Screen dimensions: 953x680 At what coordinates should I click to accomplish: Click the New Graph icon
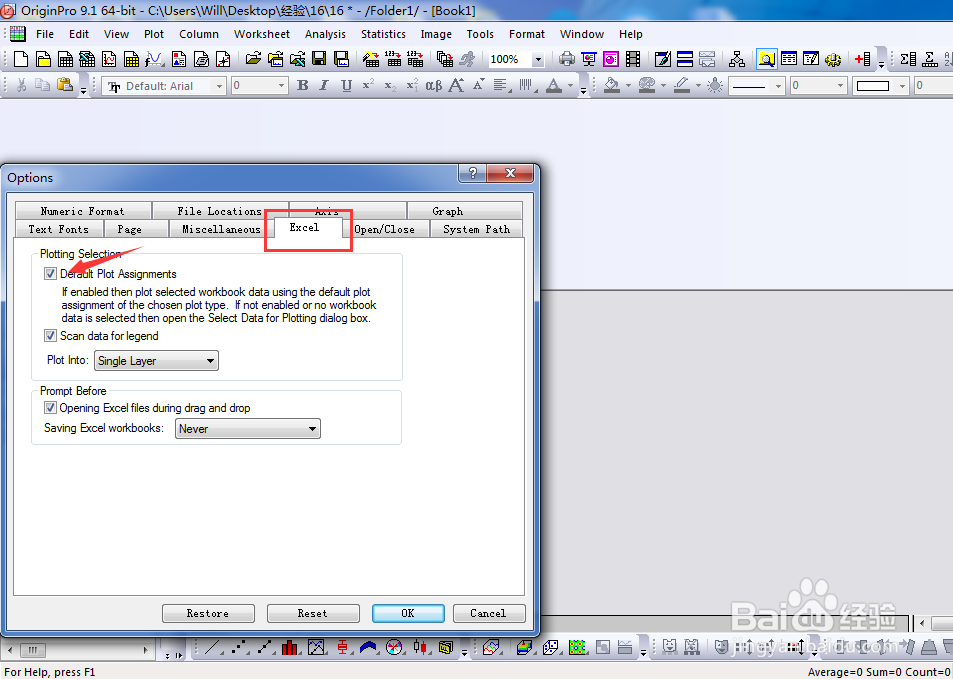click(109, 59)
